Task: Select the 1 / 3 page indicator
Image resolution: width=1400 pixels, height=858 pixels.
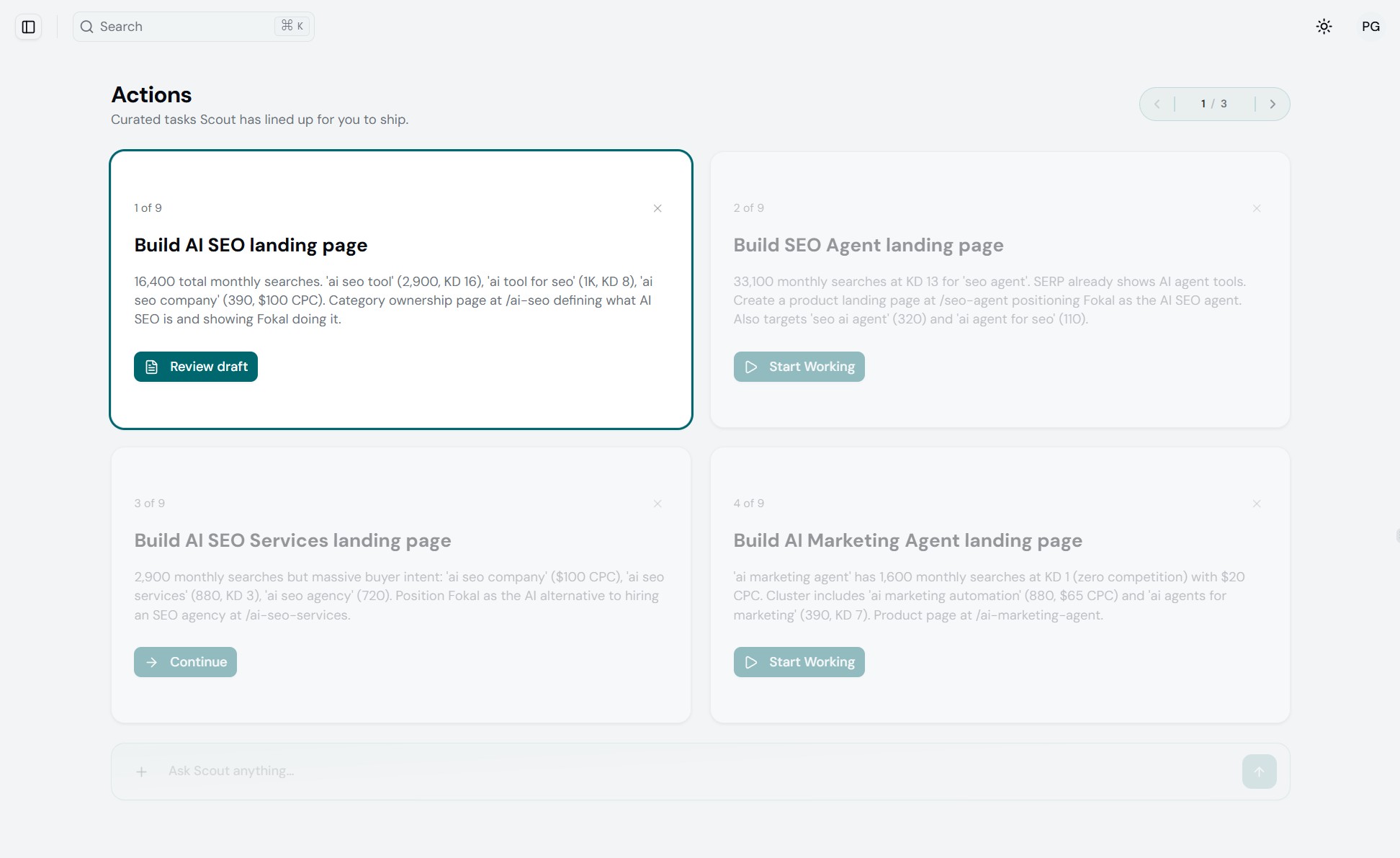Action: [1213, 104]
